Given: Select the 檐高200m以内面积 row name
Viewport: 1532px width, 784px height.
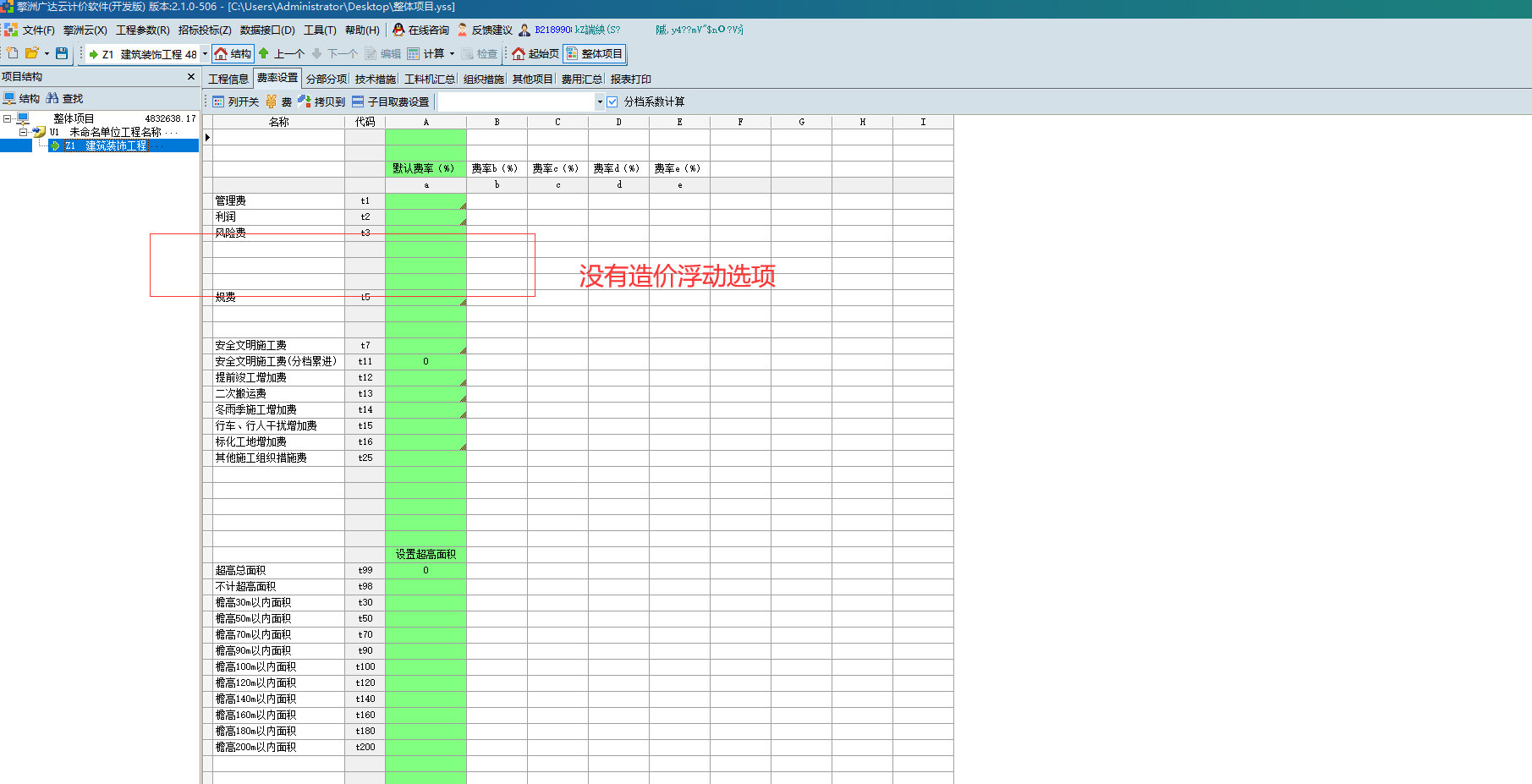Looking at the screenshot, I should 278,748.
